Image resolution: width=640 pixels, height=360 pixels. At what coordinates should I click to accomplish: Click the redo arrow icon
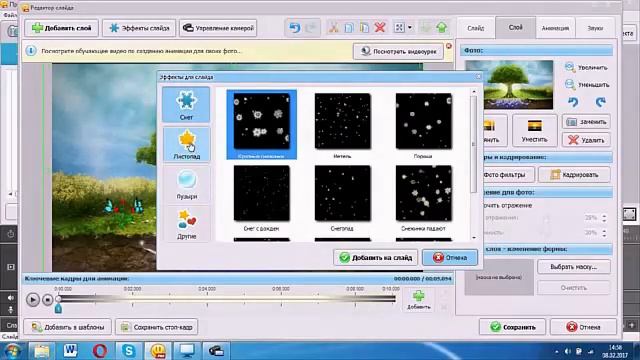311,28
